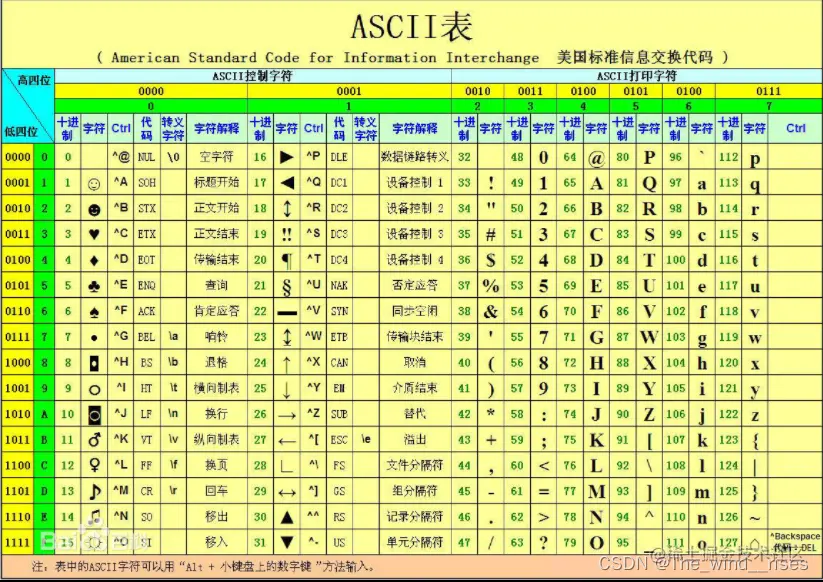Click the hollow circle symbol for decimal 9

[94, 390]
